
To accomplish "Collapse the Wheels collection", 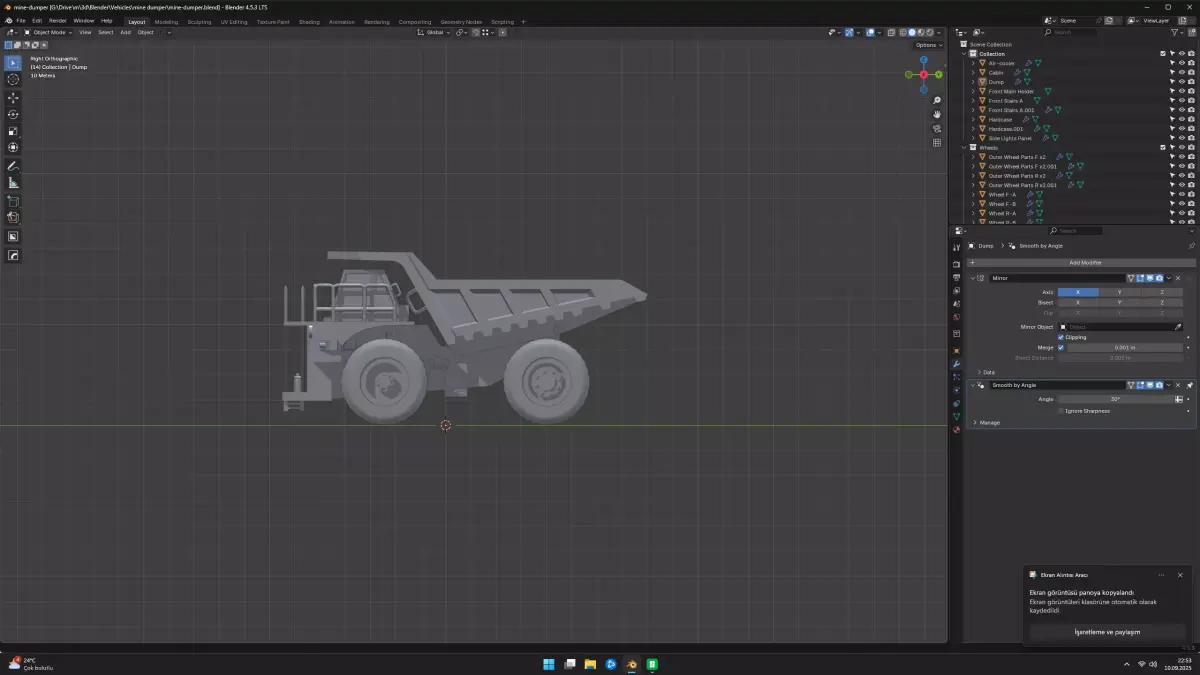I will [964, 148].
